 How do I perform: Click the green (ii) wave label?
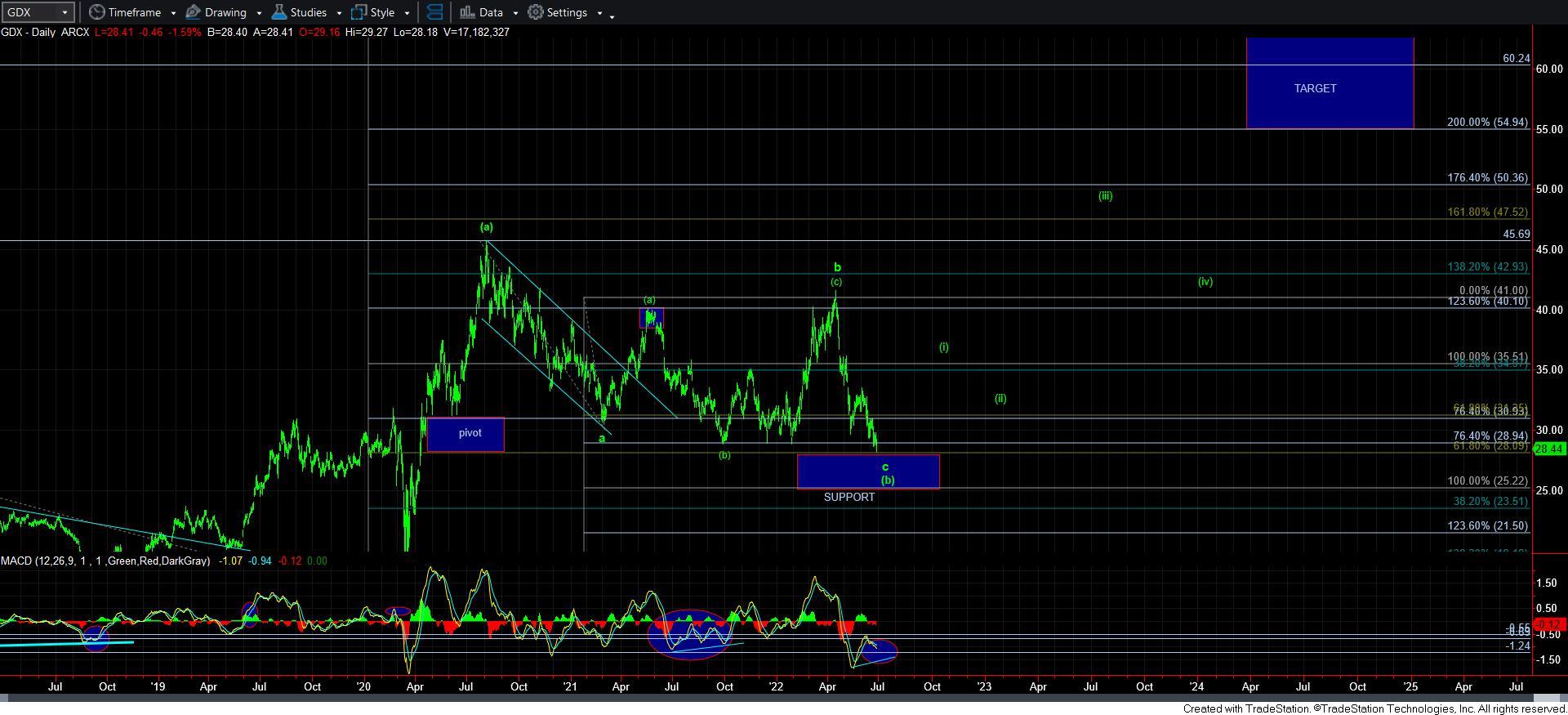[1000, 399]
